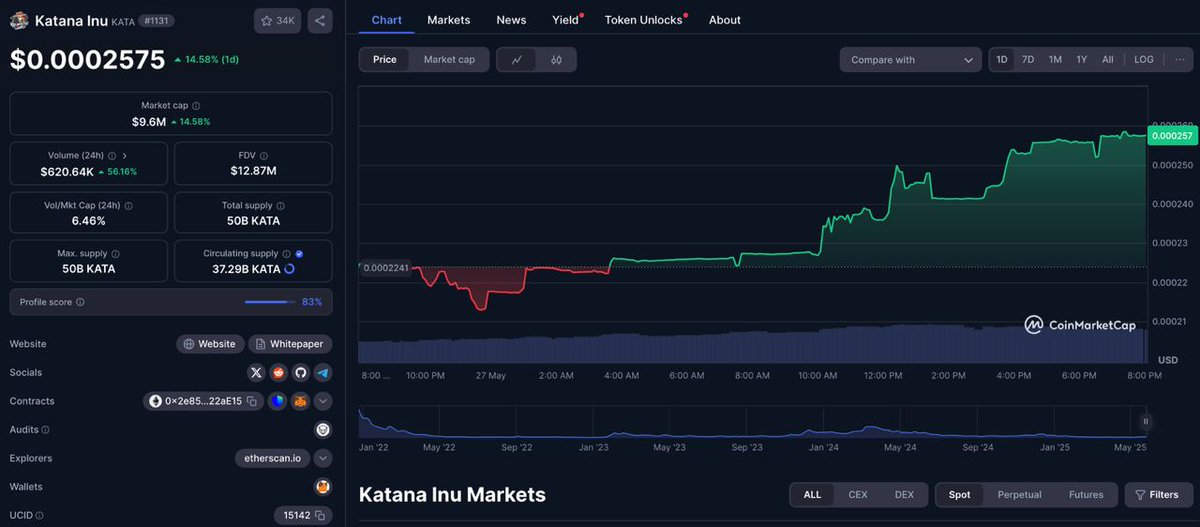Select the 1M time range
This screenshot has width=1200, height=527.
[1055, 60]
